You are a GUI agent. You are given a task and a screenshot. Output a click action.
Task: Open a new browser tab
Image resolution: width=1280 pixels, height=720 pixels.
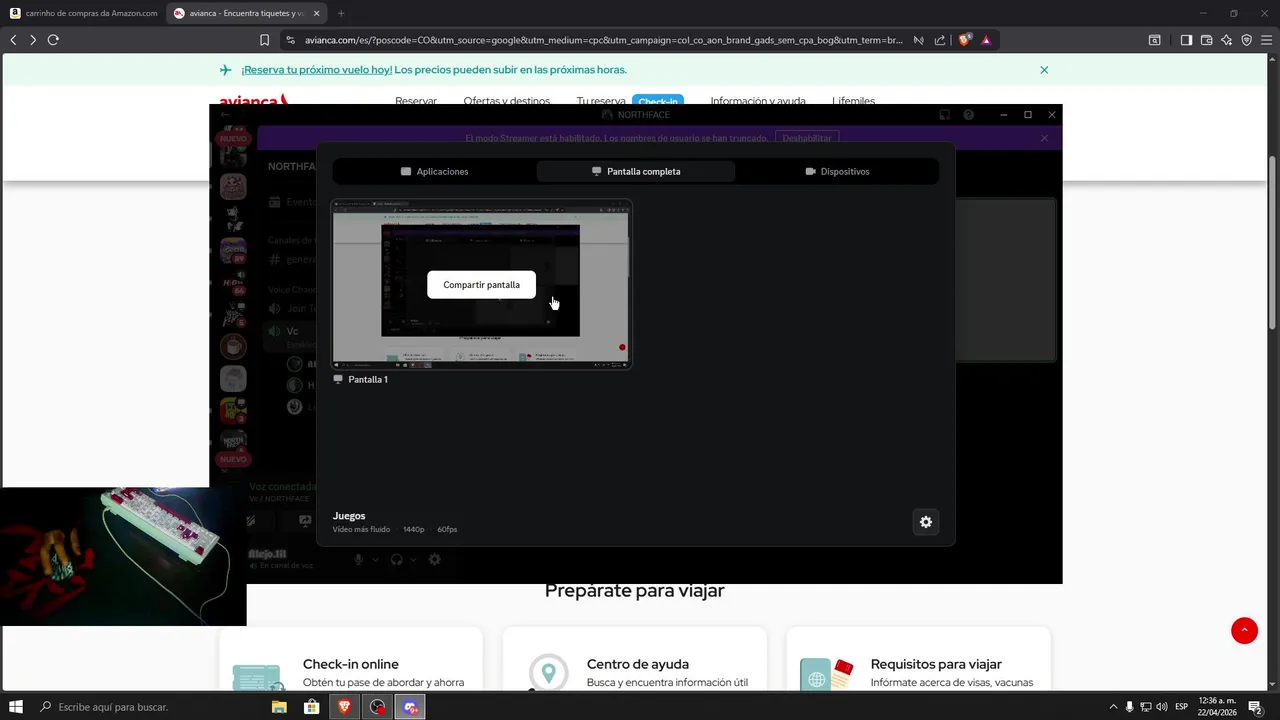[341, 13]
